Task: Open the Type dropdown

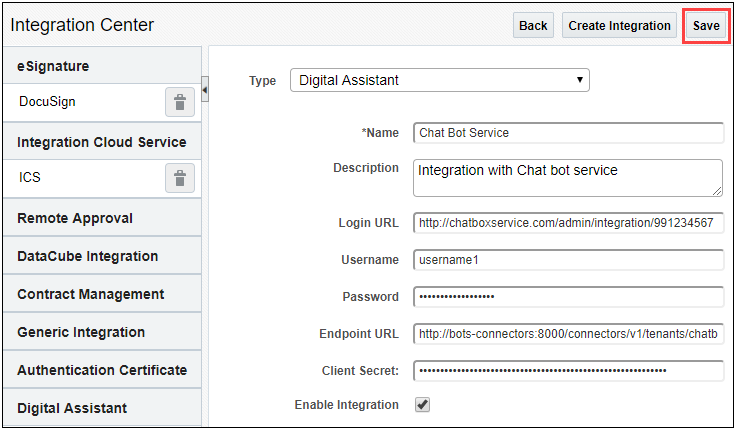Action: 440,80
